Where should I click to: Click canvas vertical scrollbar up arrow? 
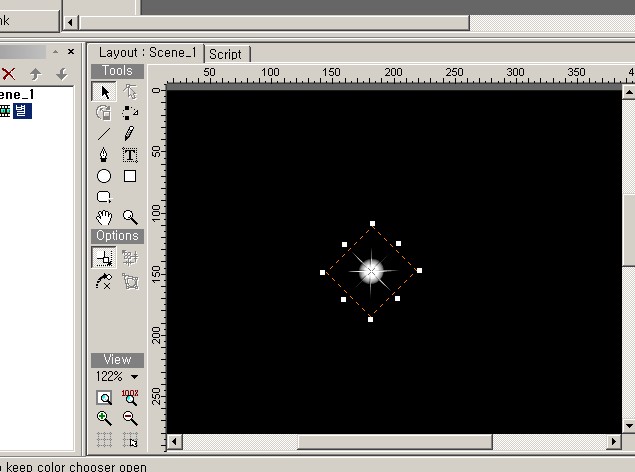pos(629,92)
